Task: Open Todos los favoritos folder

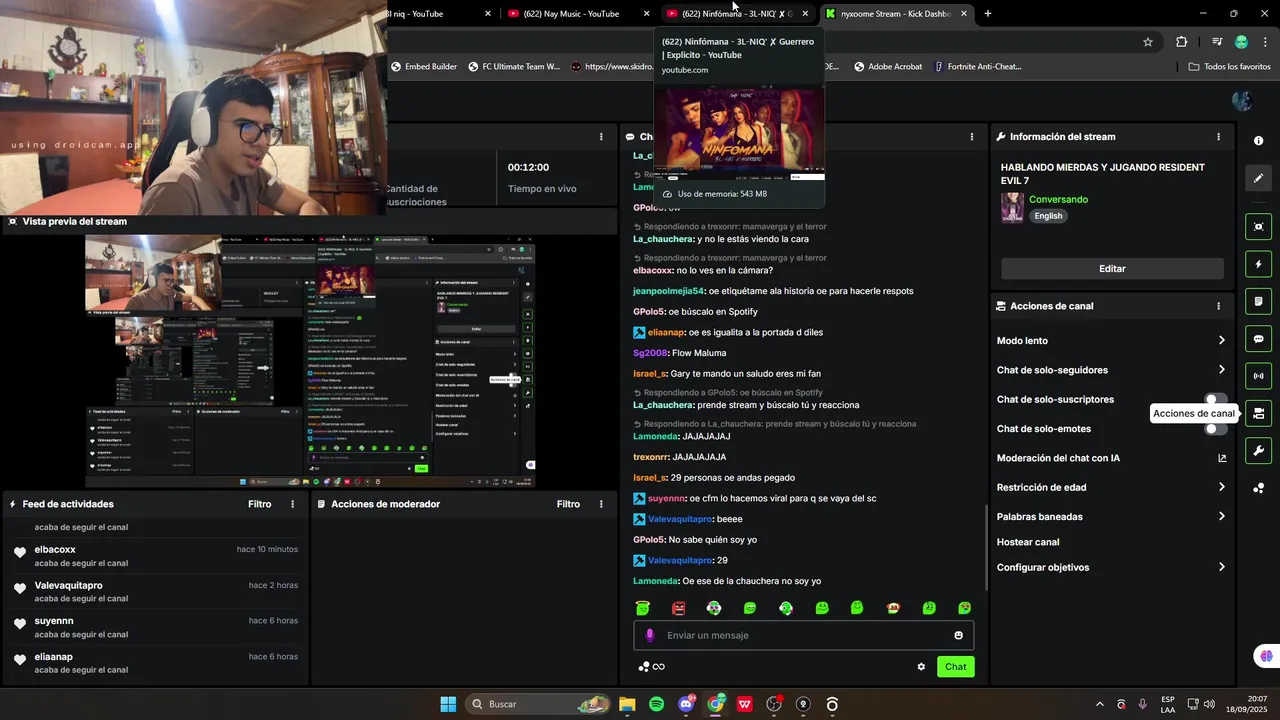Action: [x=1230, y=67]
